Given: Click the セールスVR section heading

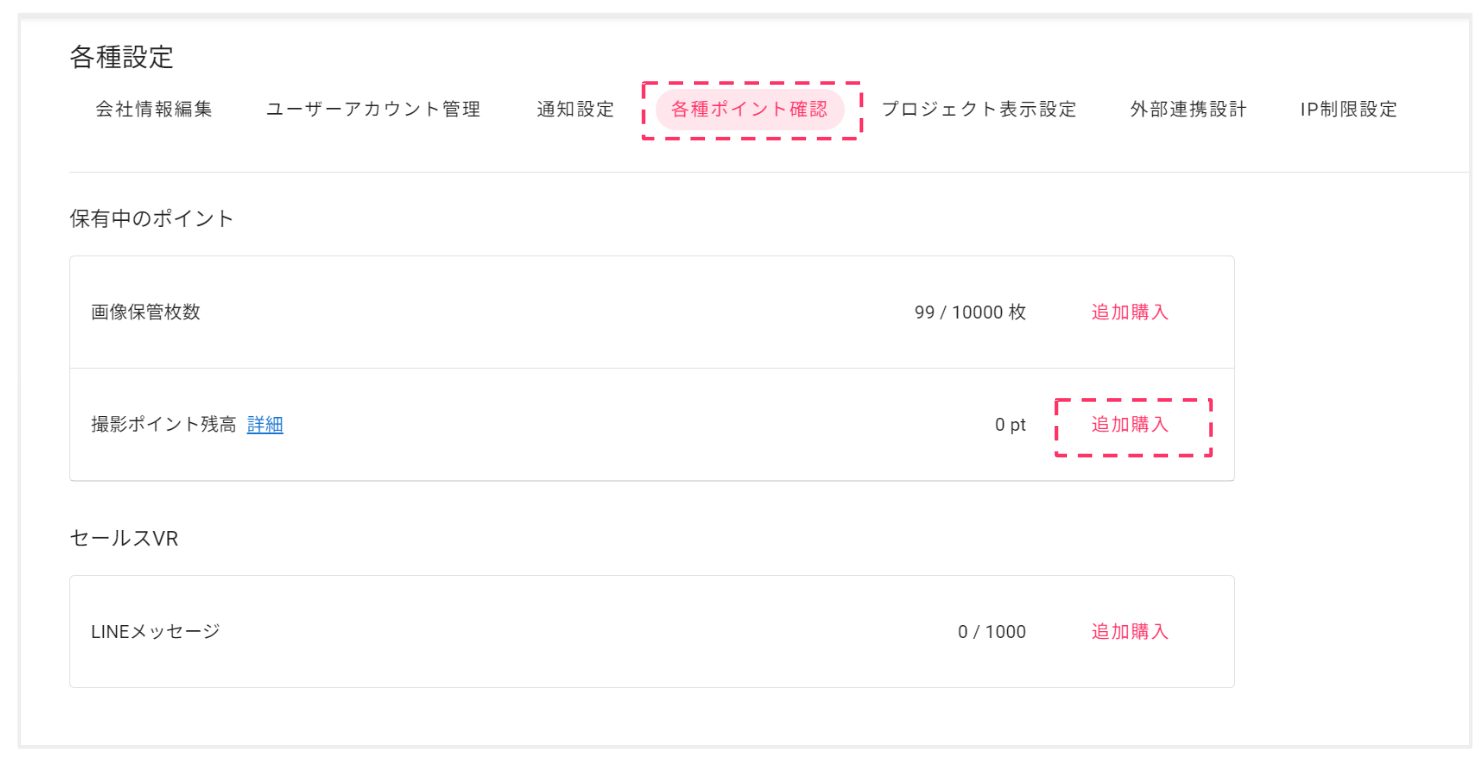Looking at the screenshot, I should coord(124,538).
